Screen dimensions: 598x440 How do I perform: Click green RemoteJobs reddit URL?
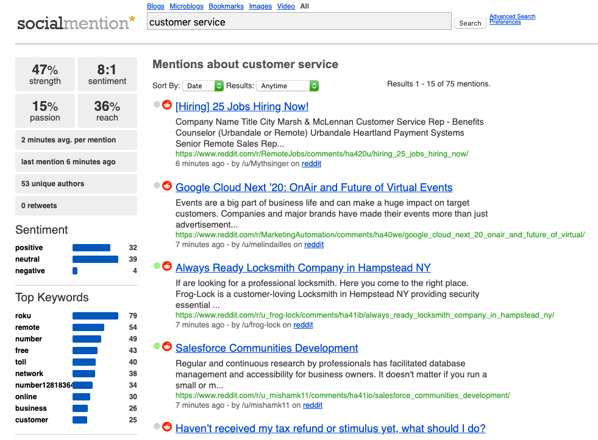[322, 154]
